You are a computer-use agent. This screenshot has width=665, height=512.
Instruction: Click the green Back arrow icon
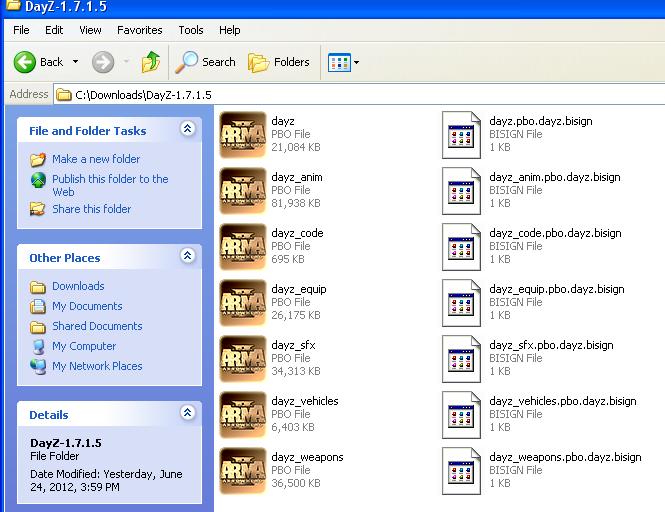click(26, 62)
